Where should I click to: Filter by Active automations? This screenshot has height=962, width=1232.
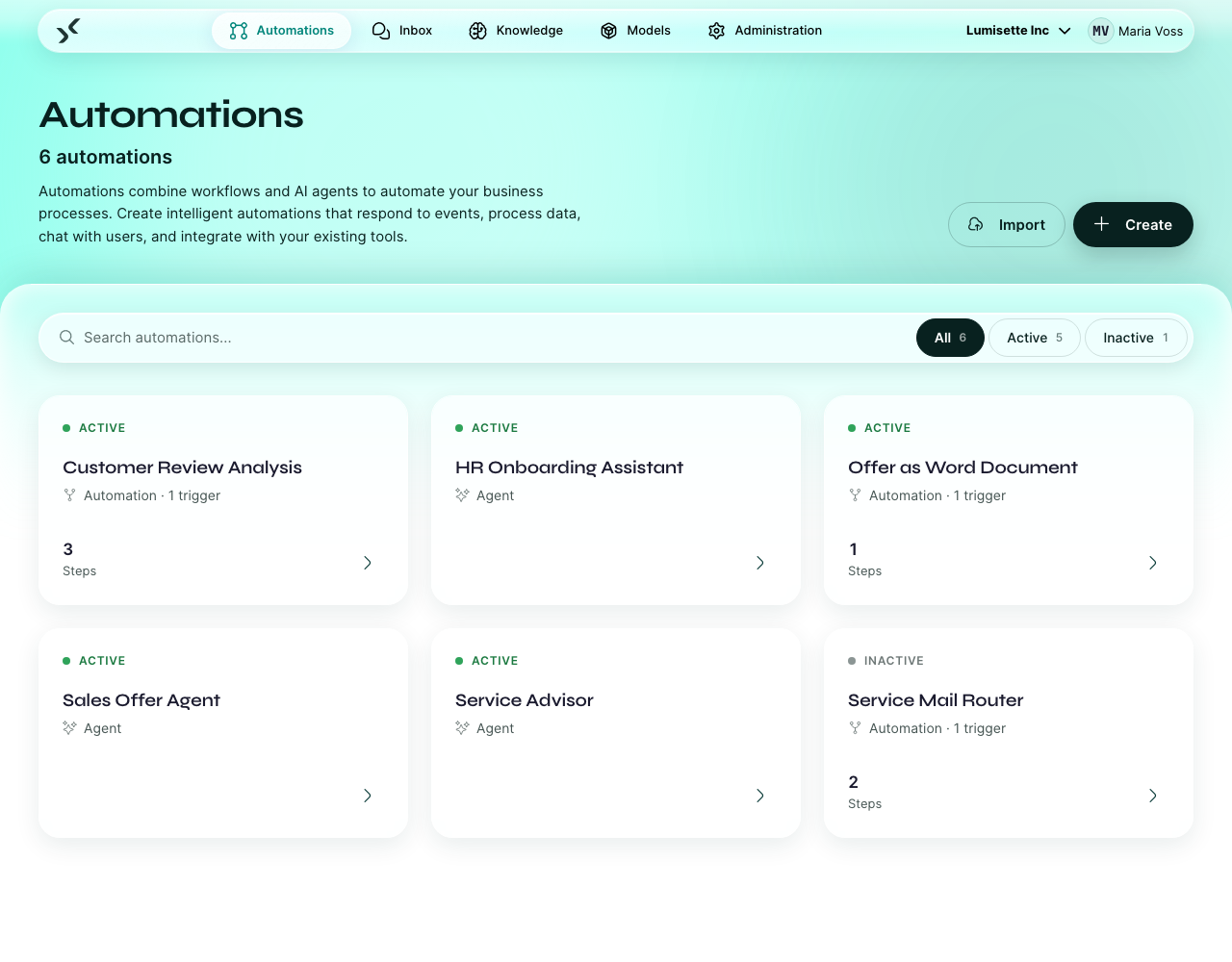click(x=1035, y=338)
